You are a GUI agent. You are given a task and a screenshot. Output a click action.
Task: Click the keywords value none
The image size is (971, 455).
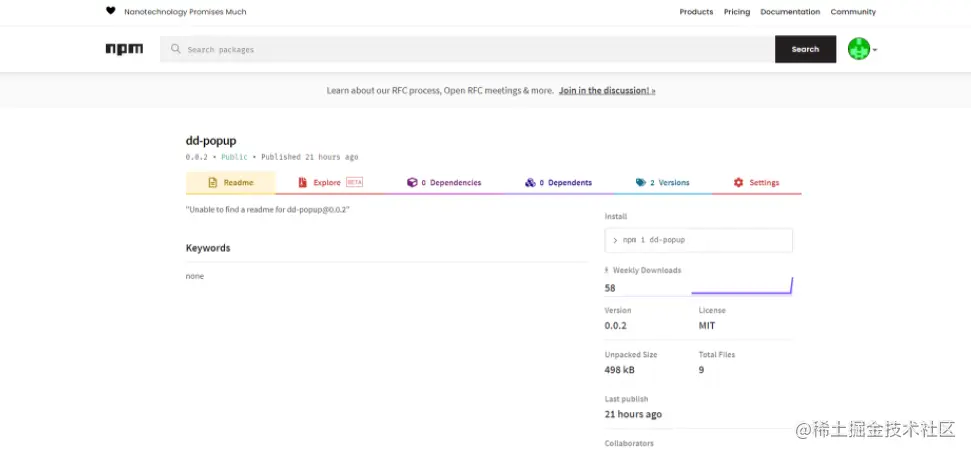pyautogui.click(x=194, y=276)
